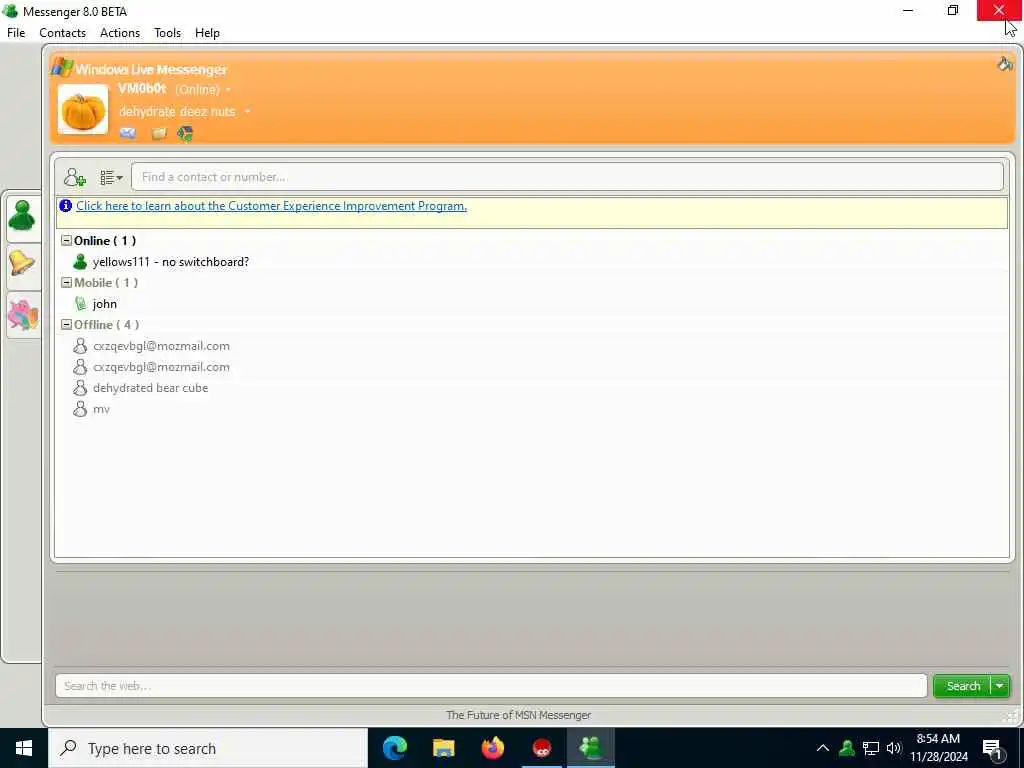
Task: Open the Windows Start menu
Action: tap(24, 748)
